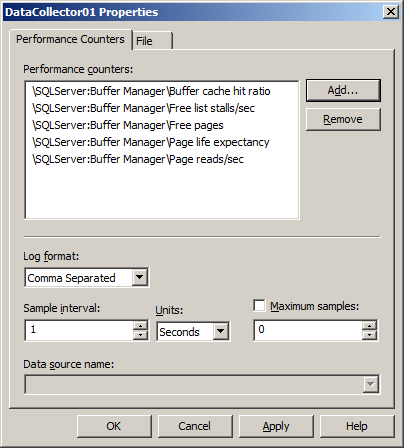Click into the Sample interval field
Screen dimensions: 404x448
79,330
